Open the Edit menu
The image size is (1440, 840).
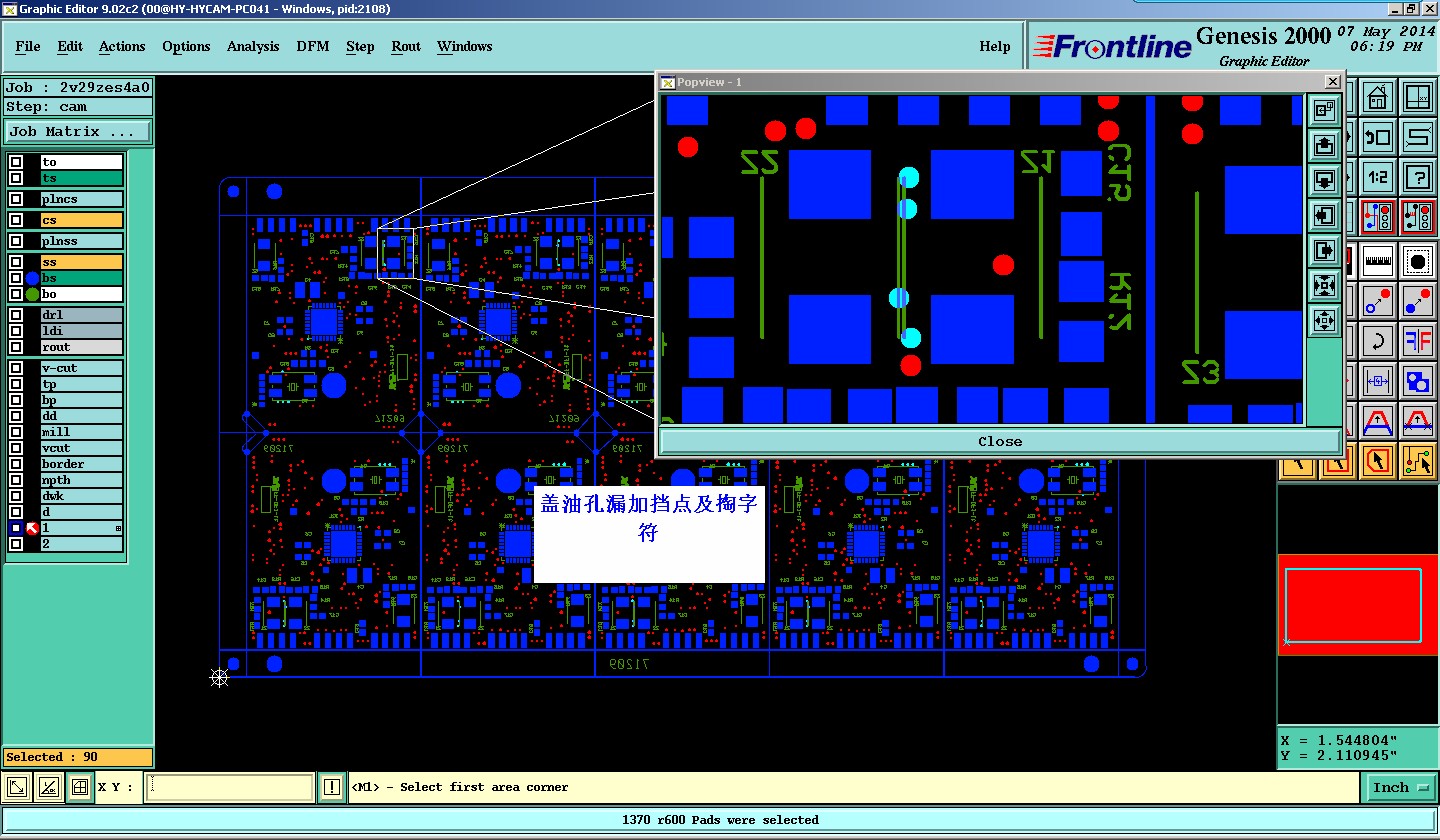click(70, 46)
